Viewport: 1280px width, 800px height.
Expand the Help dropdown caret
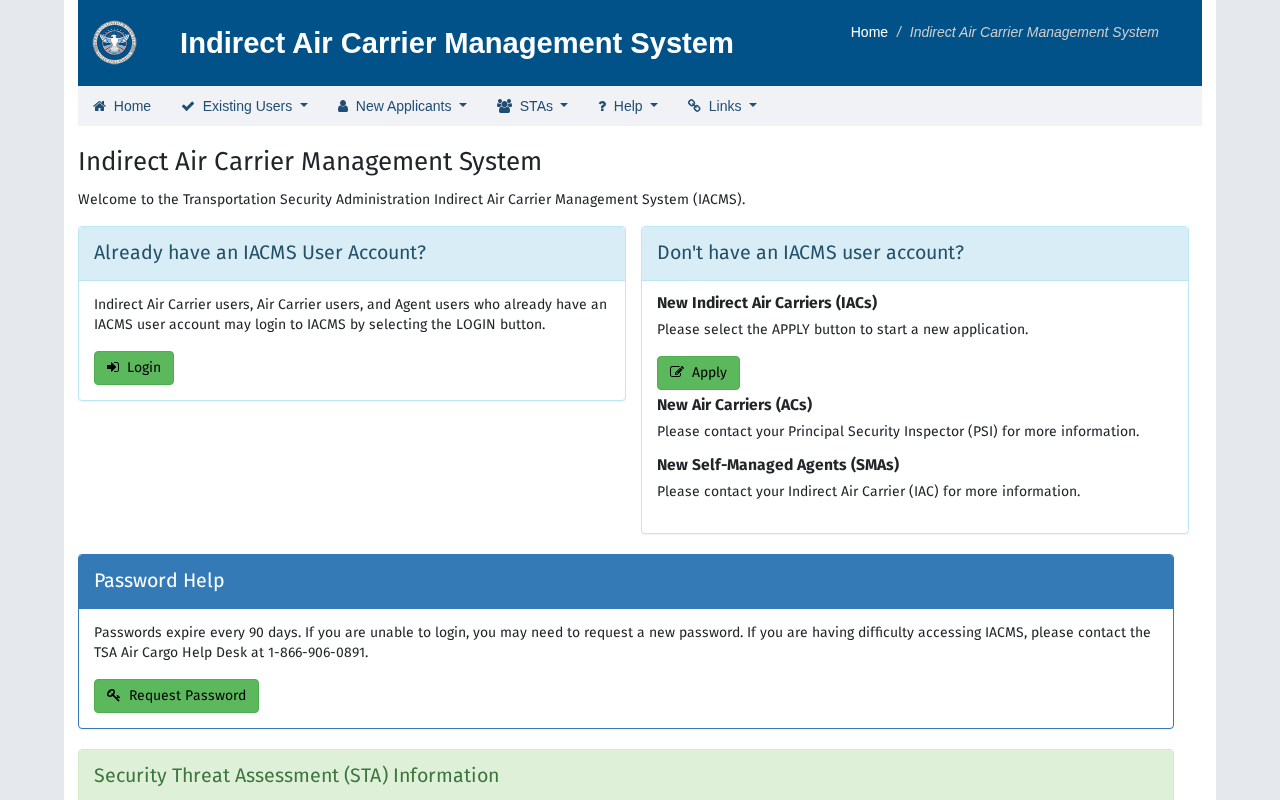pyautogui.click(x=653, y=106)
